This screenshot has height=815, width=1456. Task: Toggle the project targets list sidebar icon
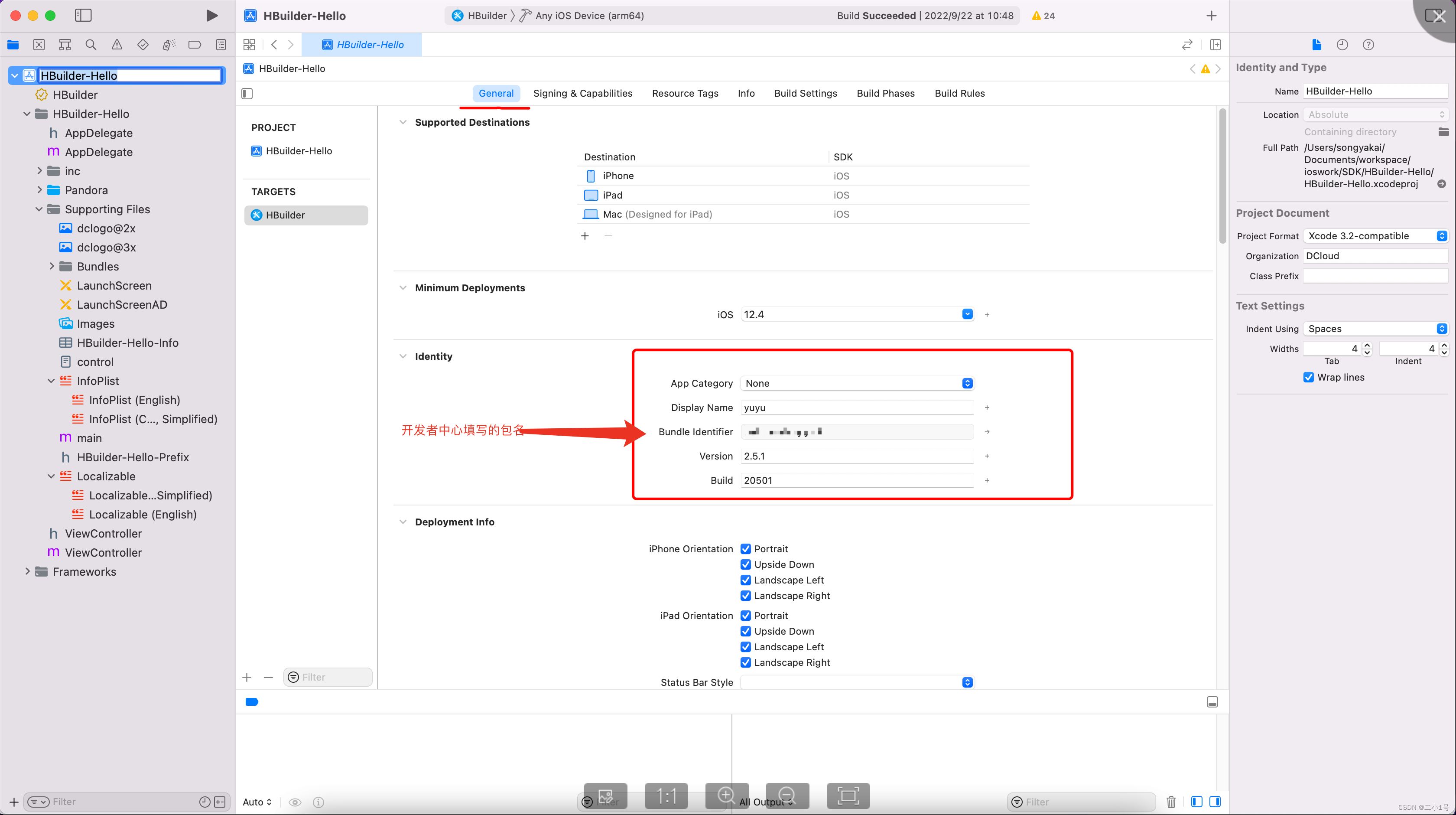(247, 93)
